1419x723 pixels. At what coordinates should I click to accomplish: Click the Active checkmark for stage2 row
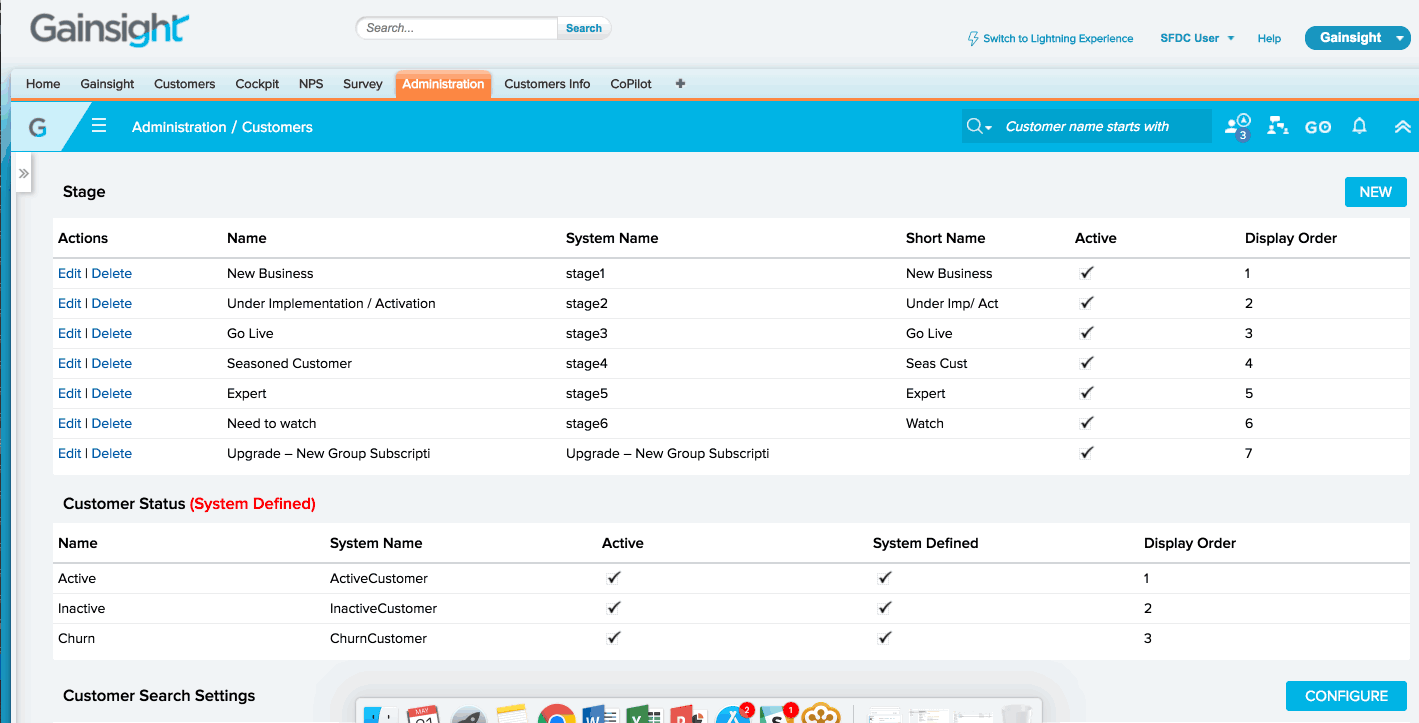1087,302
